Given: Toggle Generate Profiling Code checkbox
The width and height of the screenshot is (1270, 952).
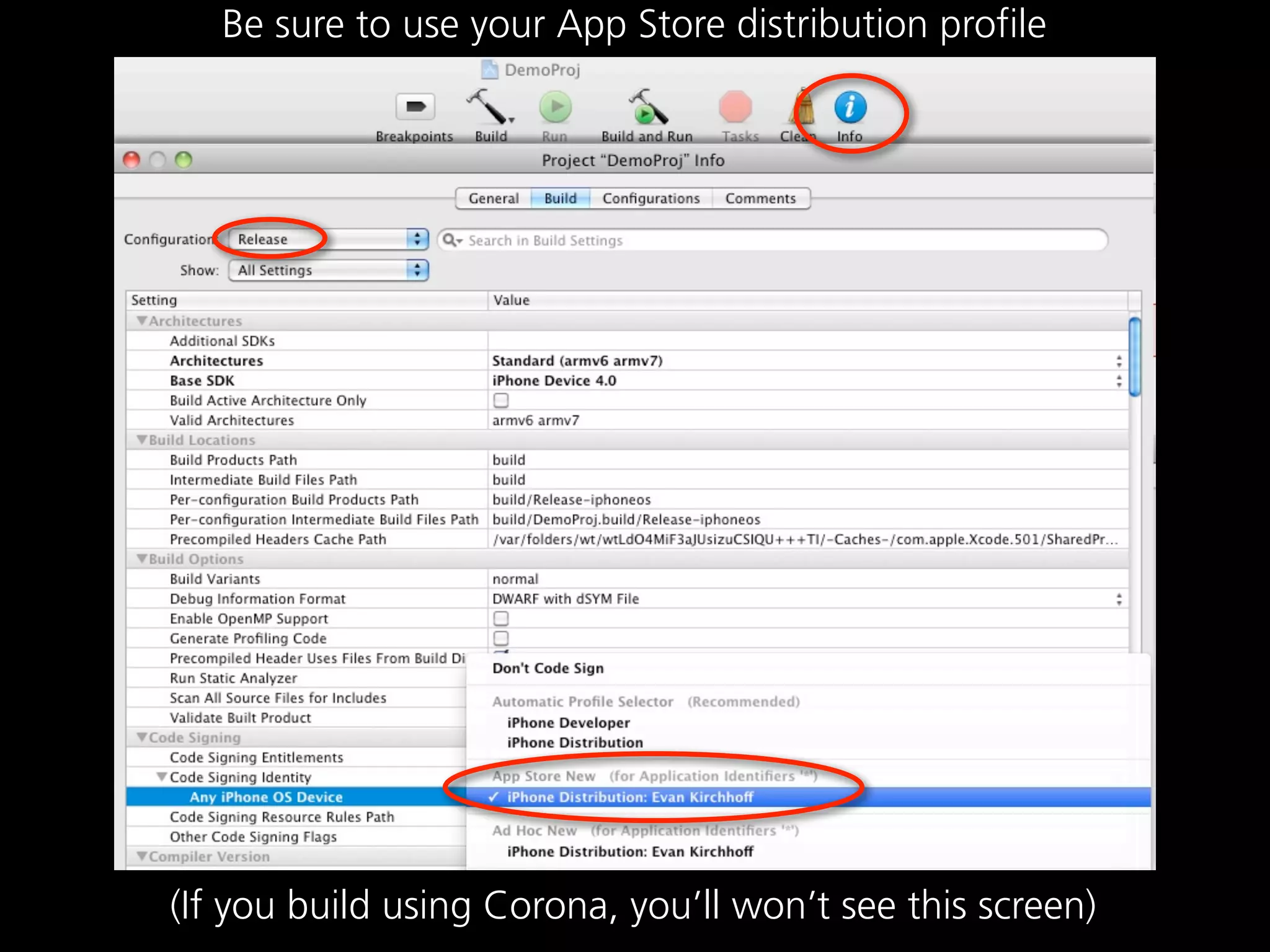Looking at the screenshot, I should coord(501,638).
